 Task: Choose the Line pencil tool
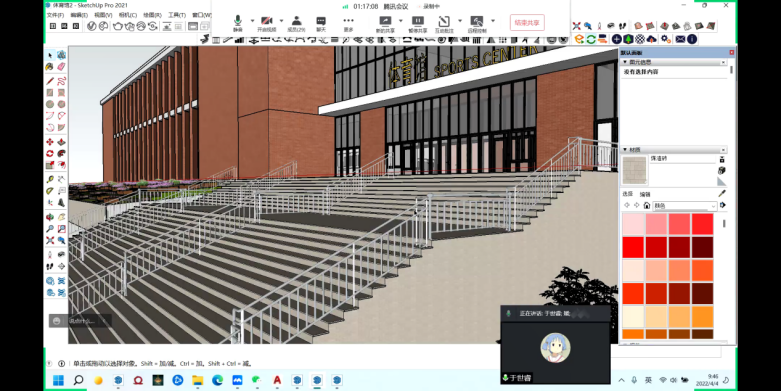50,81
